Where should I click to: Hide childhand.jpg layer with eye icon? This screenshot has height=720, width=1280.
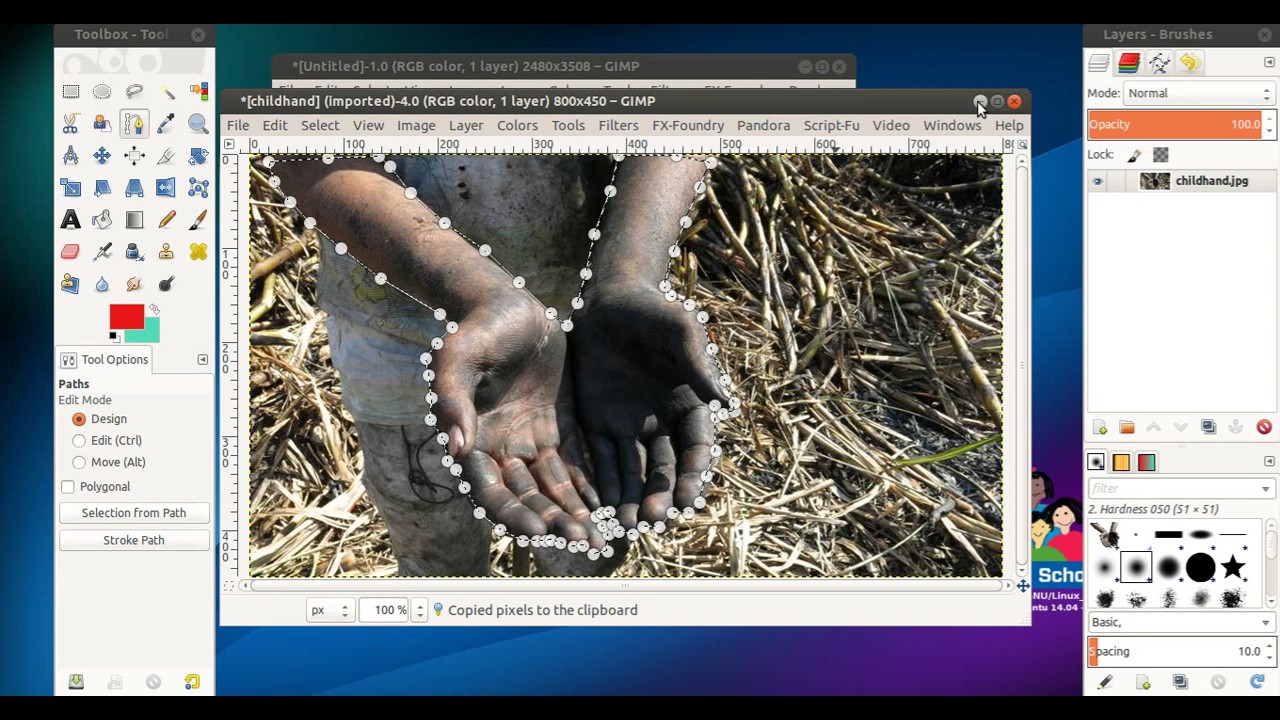coord(1098,181)
